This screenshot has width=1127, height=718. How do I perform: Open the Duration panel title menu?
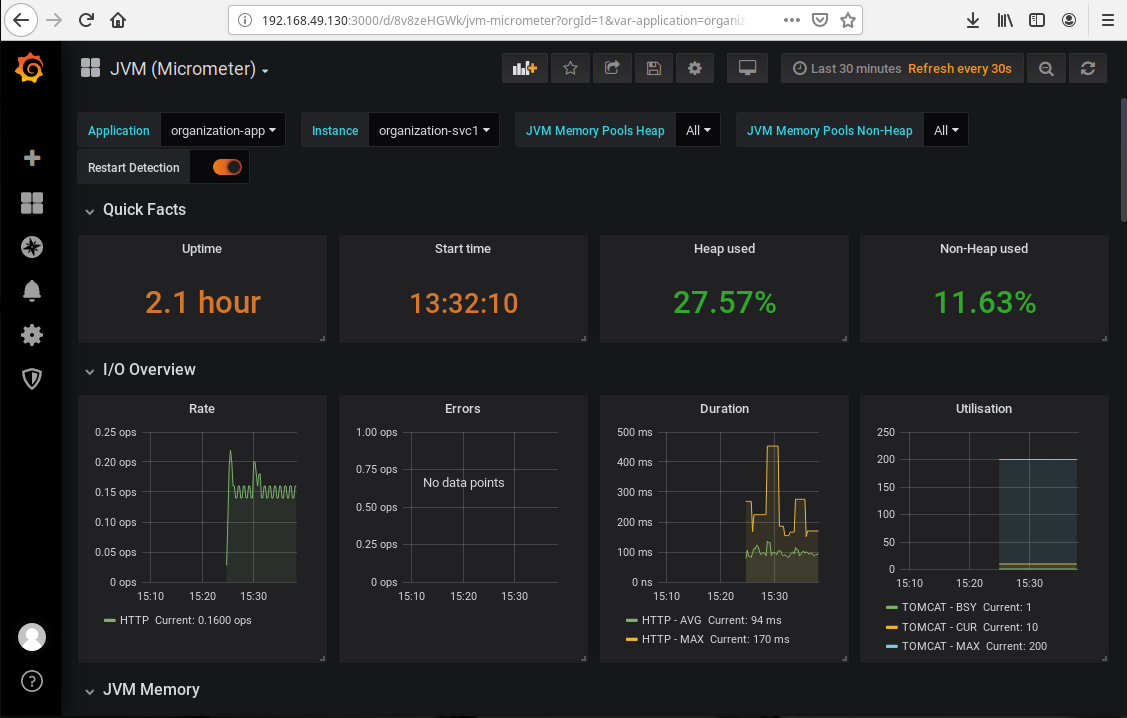[x=724, y=408]
